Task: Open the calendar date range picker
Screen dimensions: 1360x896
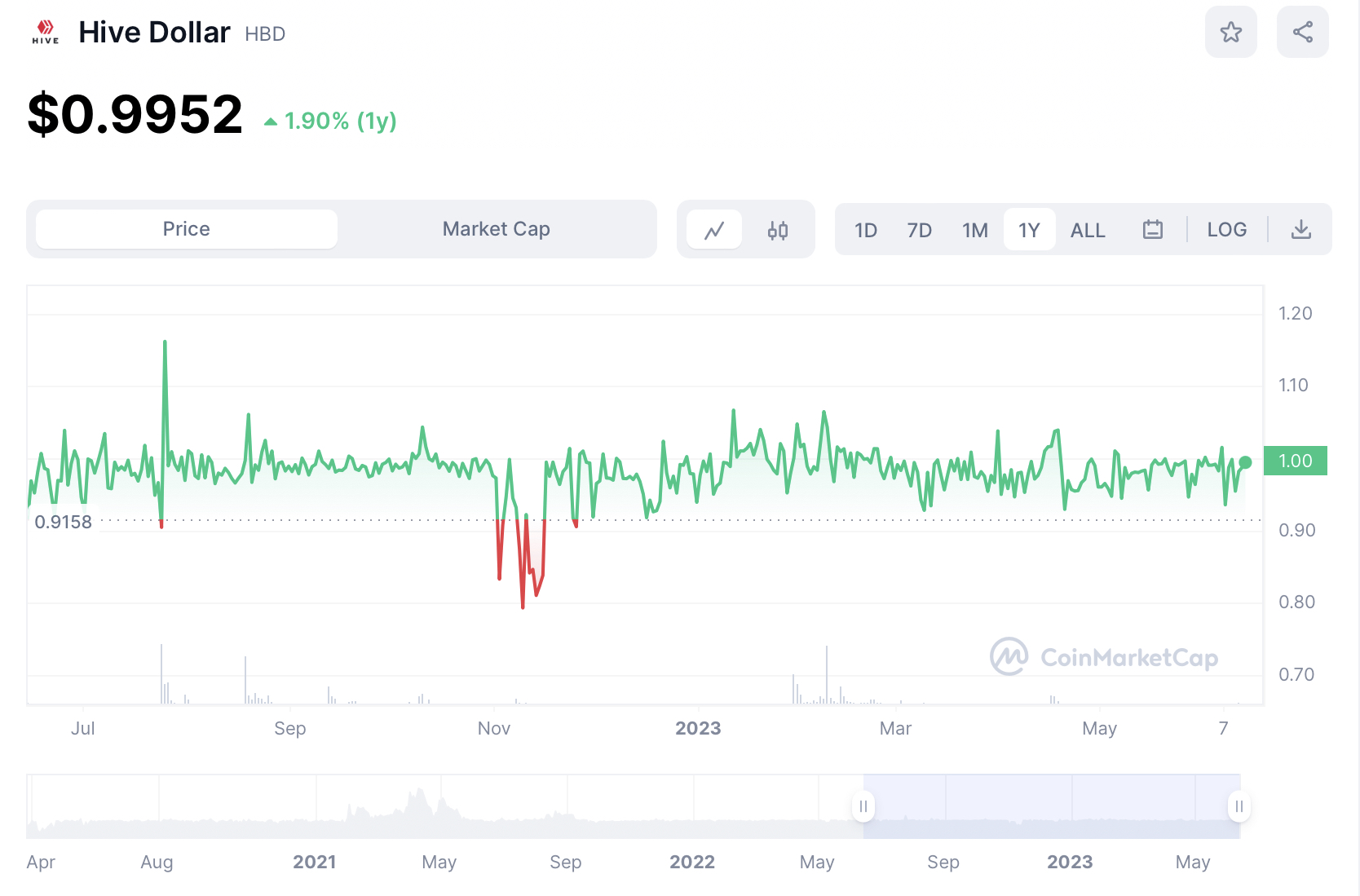Action: pos(1152,230)
